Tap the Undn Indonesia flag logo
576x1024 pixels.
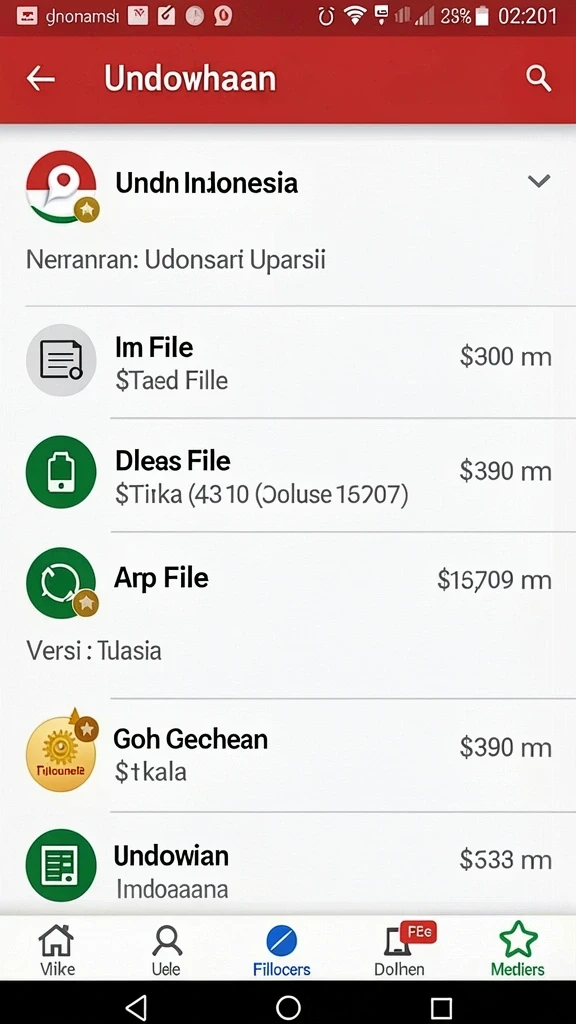pyautogui.click(x=61, y=186)
